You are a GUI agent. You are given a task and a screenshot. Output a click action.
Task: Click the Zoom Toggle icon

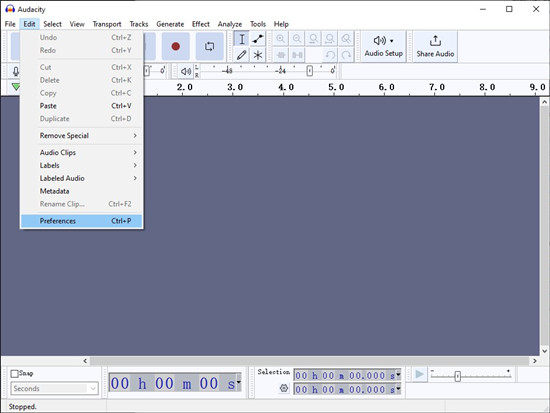click(x=346, y=39)
